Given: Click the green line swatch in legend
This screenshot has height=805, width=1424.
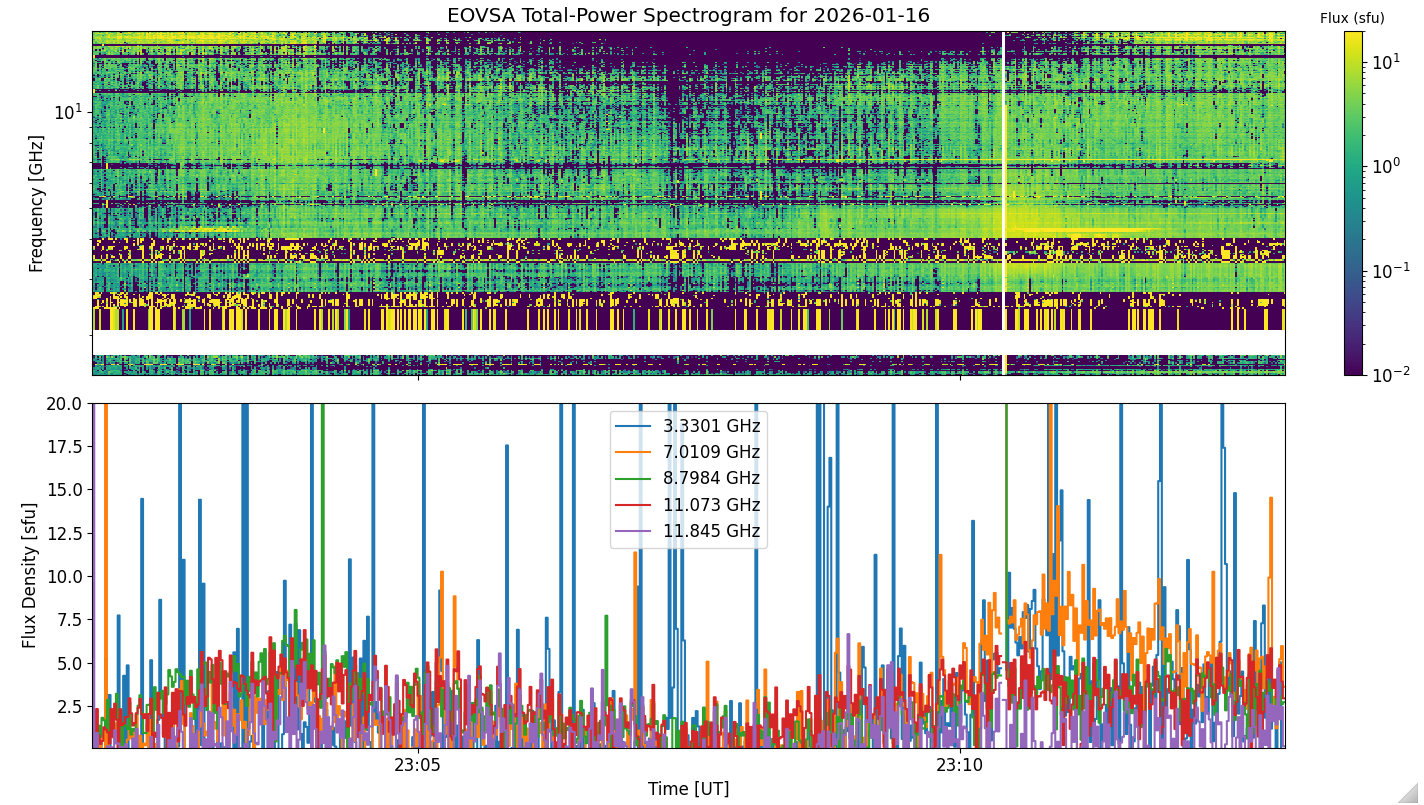Looking at the screenshot, I should [635, 479].
